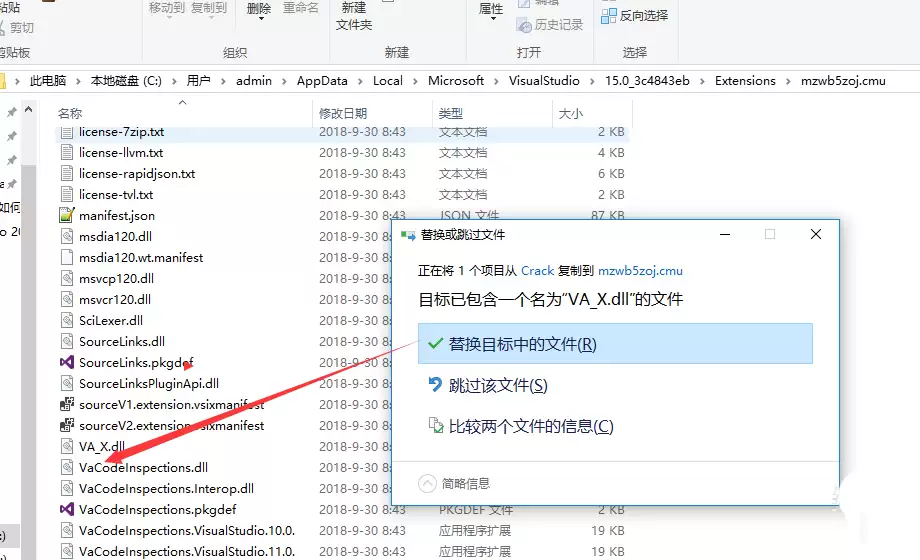This screenshot has height=560, width=920.
Task: Open the Crack source folder link
Action: pyautogui.click(x=537, y=270)
